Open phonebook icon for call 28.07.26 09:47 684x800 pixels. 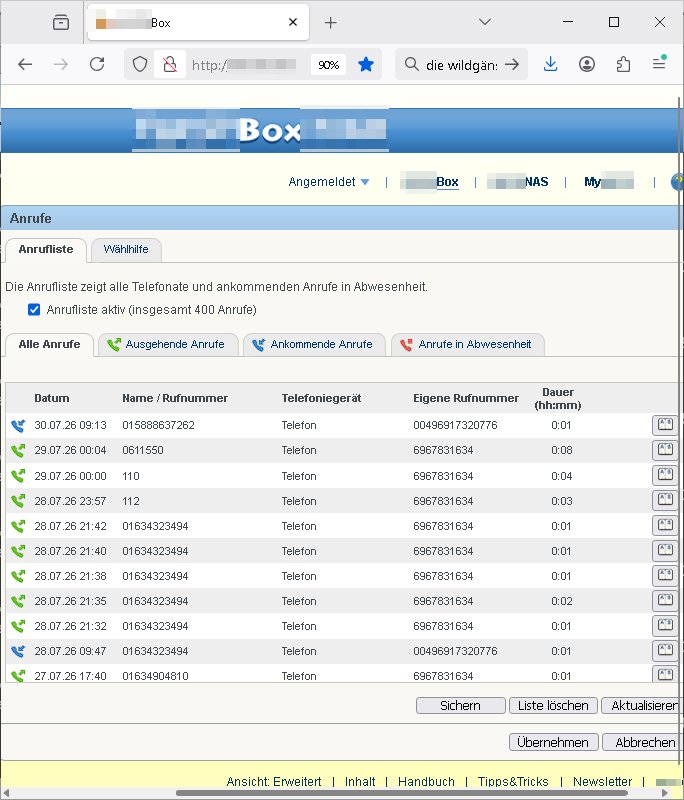tap(665, 650)
